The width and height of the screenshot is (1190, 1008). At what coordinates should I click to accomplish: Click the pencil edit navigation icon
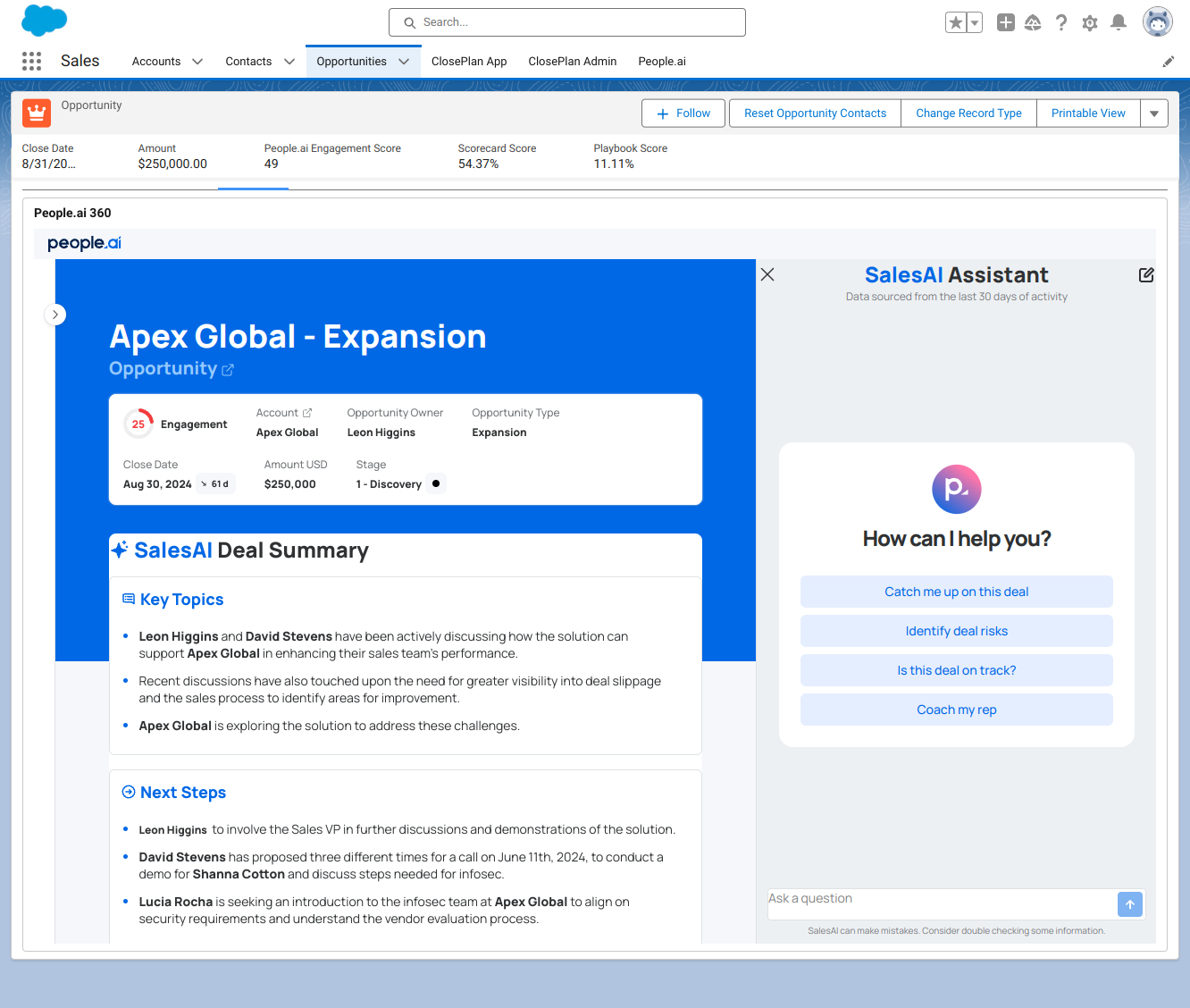click(1169, 62)
